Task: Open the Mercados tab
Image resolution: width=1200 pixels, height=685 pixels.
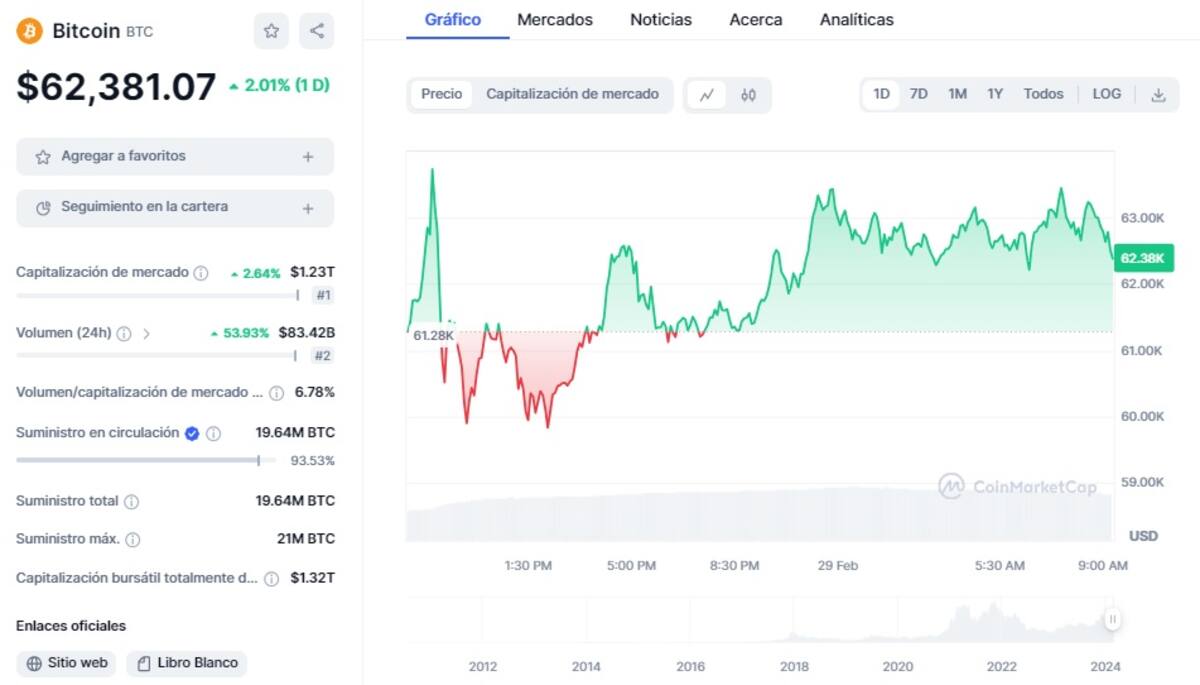Action: [x=554, y=20]
